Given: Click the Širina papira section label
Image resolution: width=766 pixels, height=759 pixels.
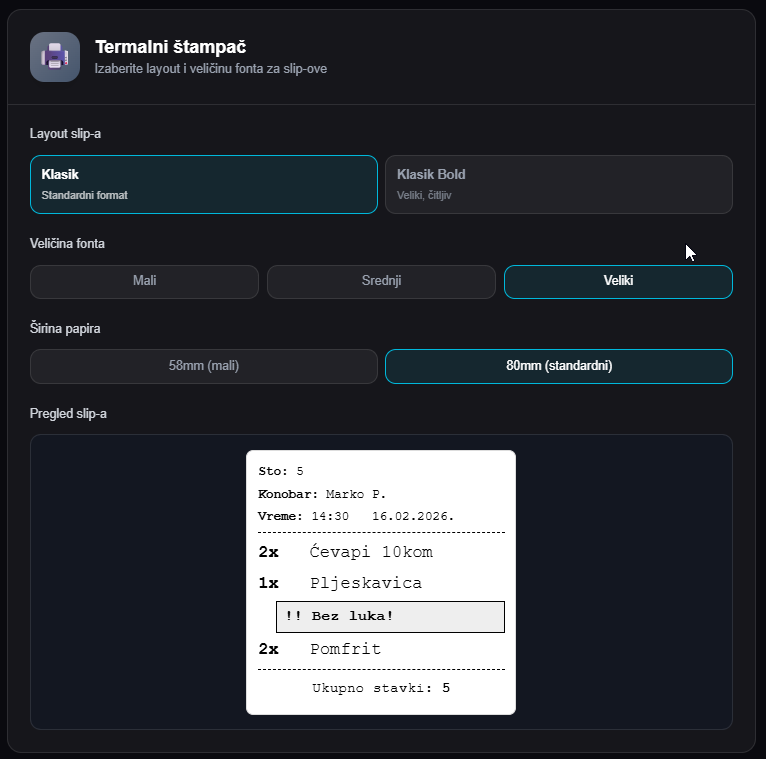Looking at the screenshot, I should tap(65, 328).
